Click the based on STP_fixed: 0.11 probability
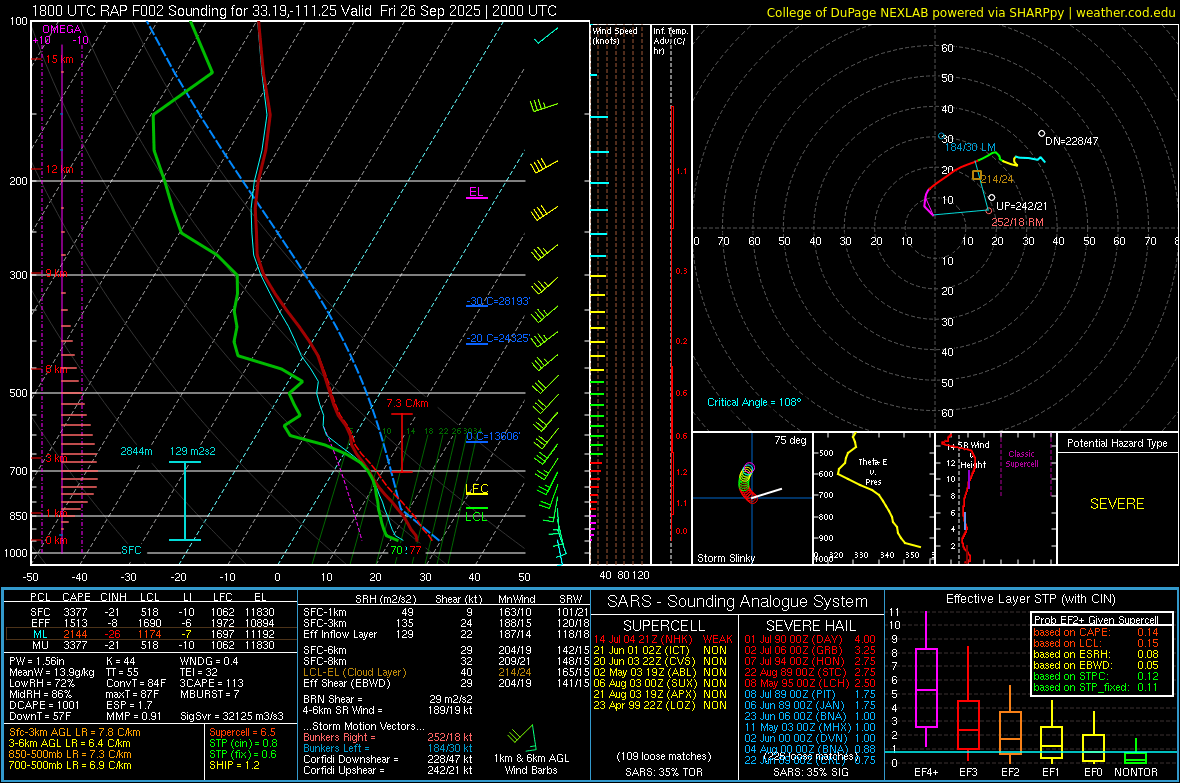This screenshot has width=1180, height=783. point(1096,687)
